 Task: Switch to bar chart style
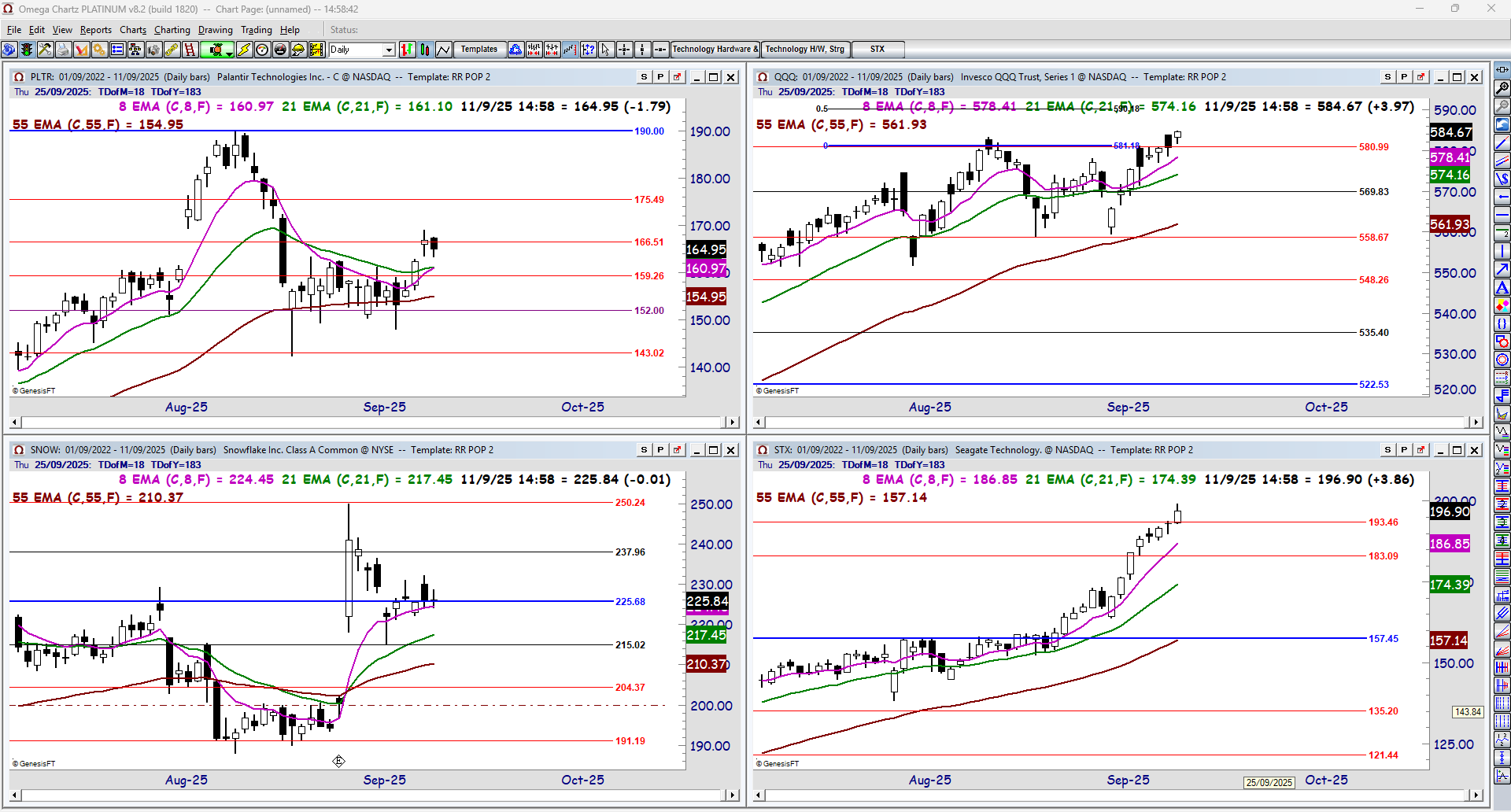pyautogui.click(x=407, y=50)
